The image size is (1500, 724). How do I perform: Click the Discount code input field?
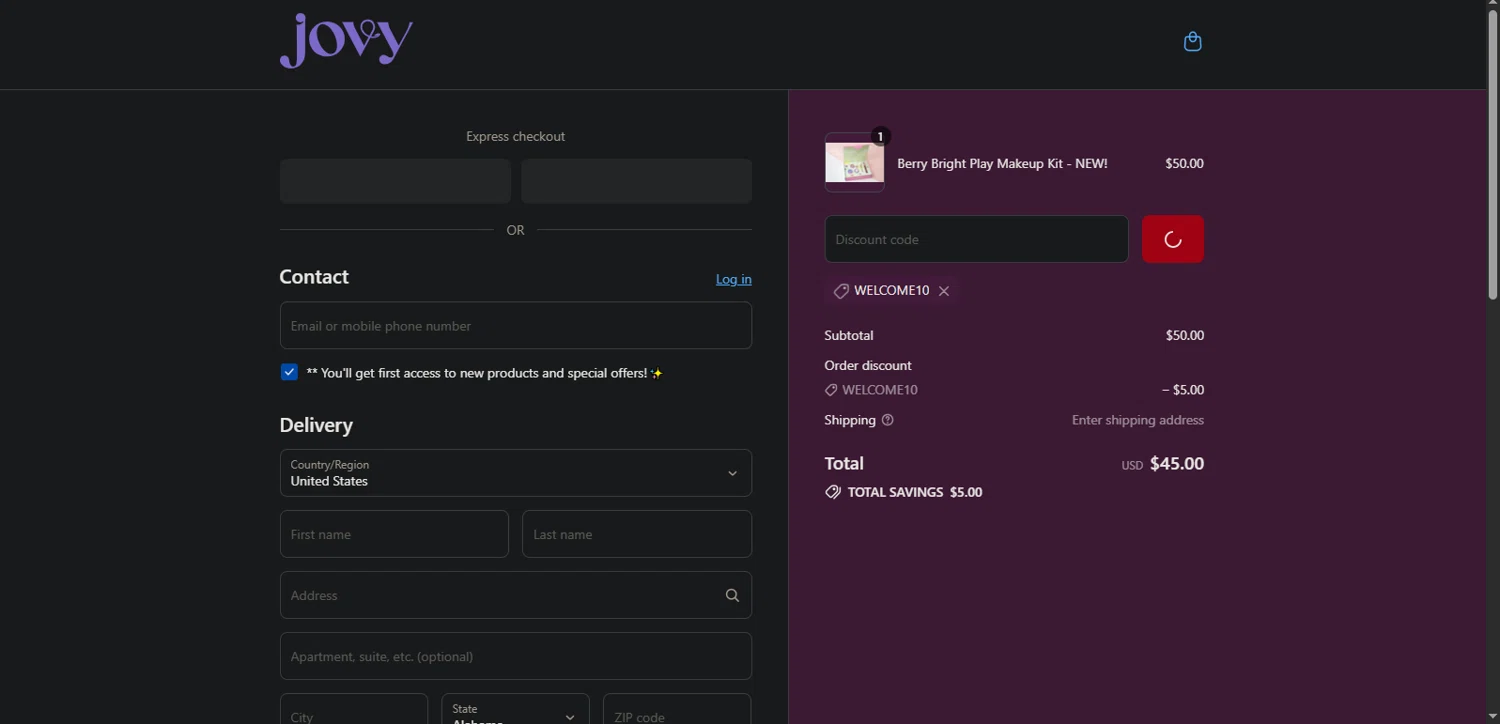977,239
